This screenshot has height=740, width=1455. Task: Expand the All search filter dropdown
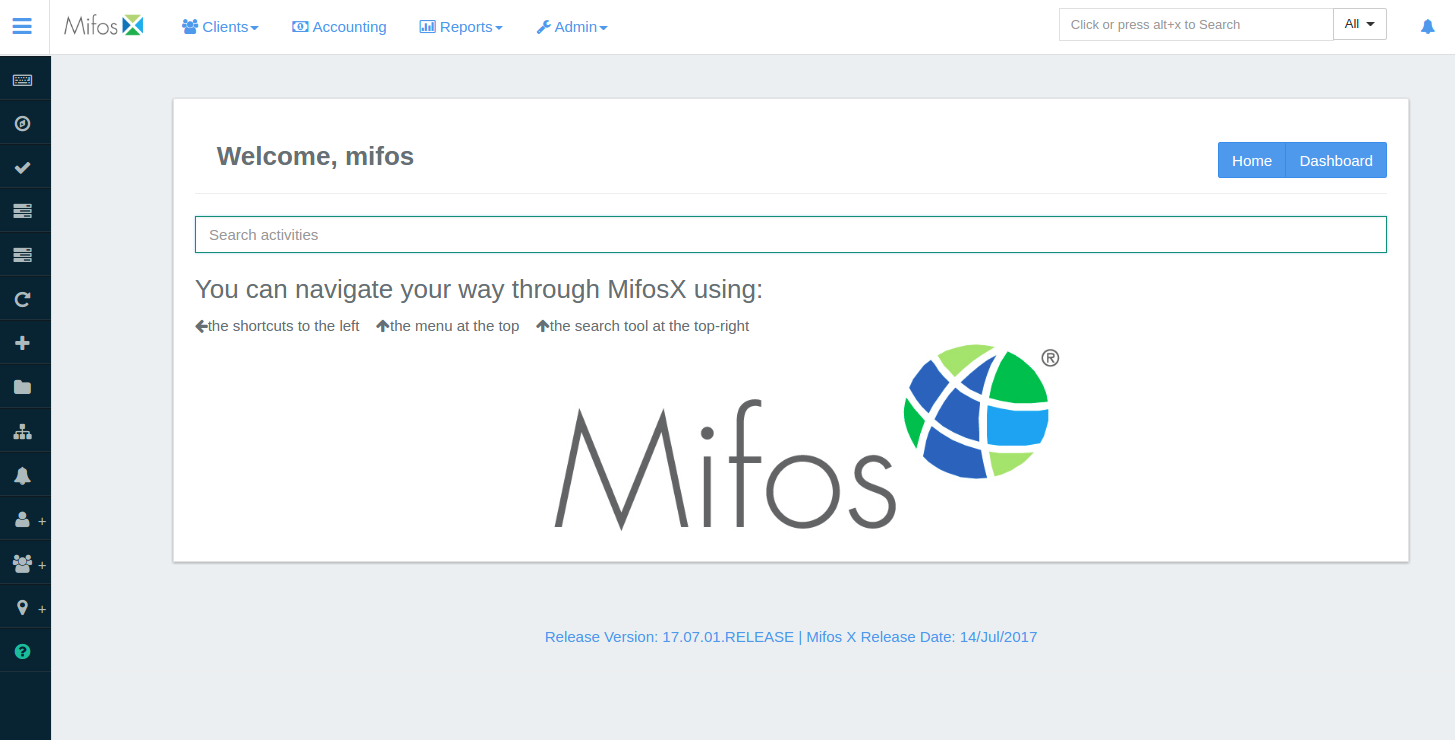[1360, 24]
